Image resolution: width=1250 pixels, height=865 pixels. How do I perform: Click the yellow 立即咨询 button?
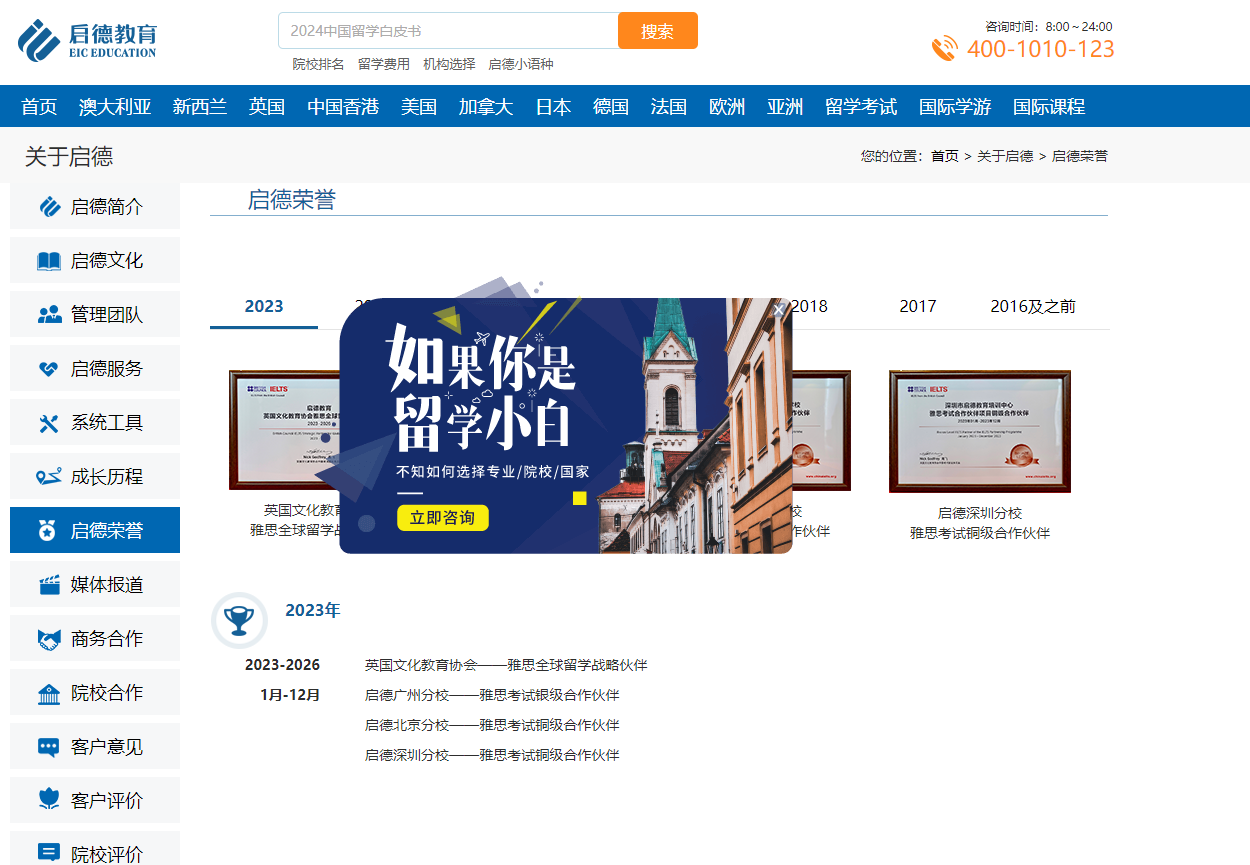(443, 518)
